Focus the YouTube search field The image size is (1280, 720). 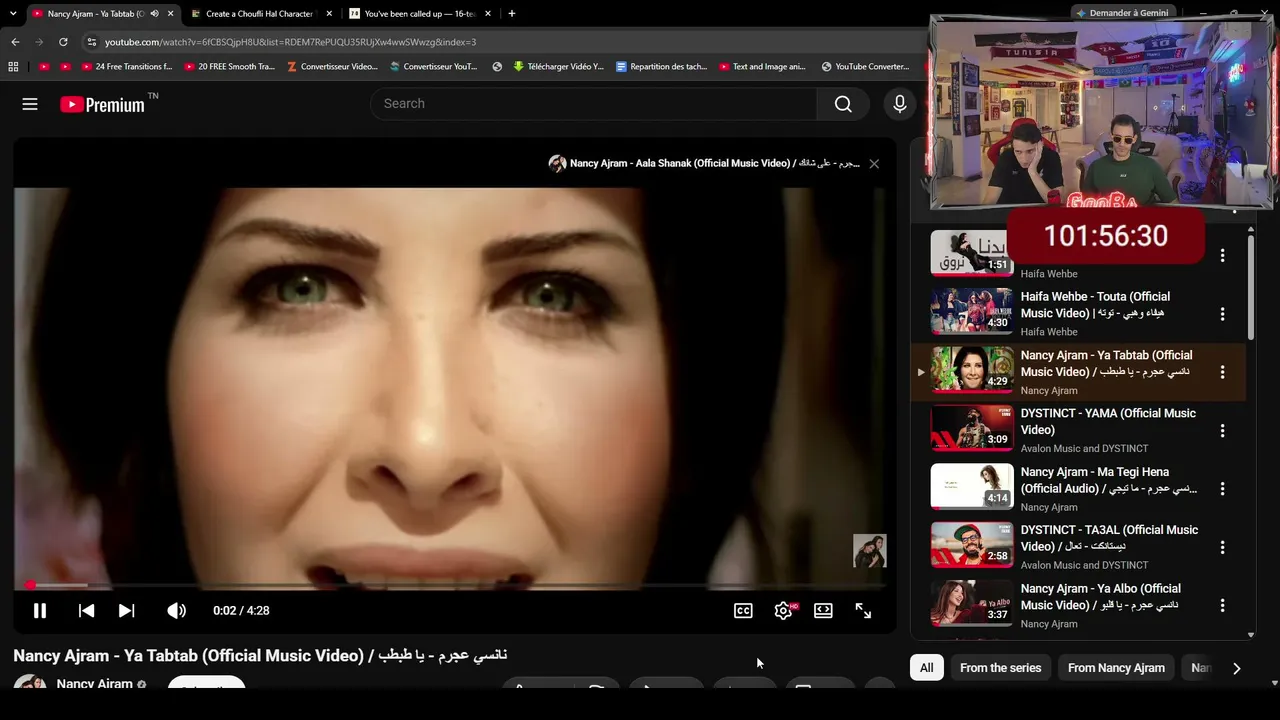coord(594,104)
